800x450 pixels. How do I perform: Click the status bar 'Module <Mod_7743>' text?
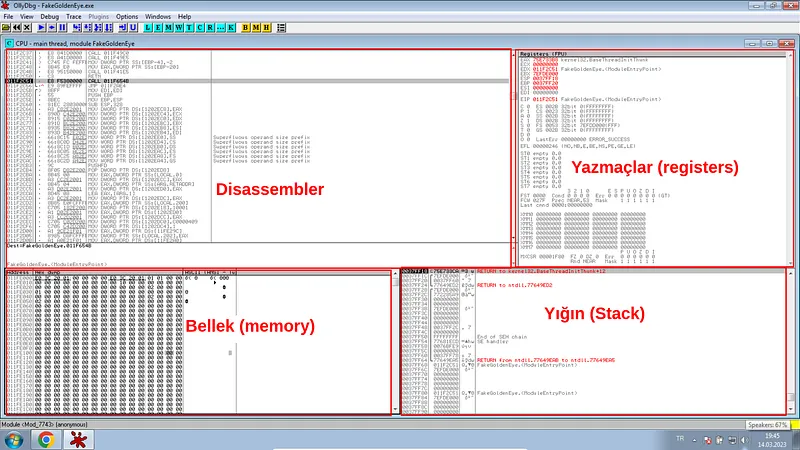[44, 424]
